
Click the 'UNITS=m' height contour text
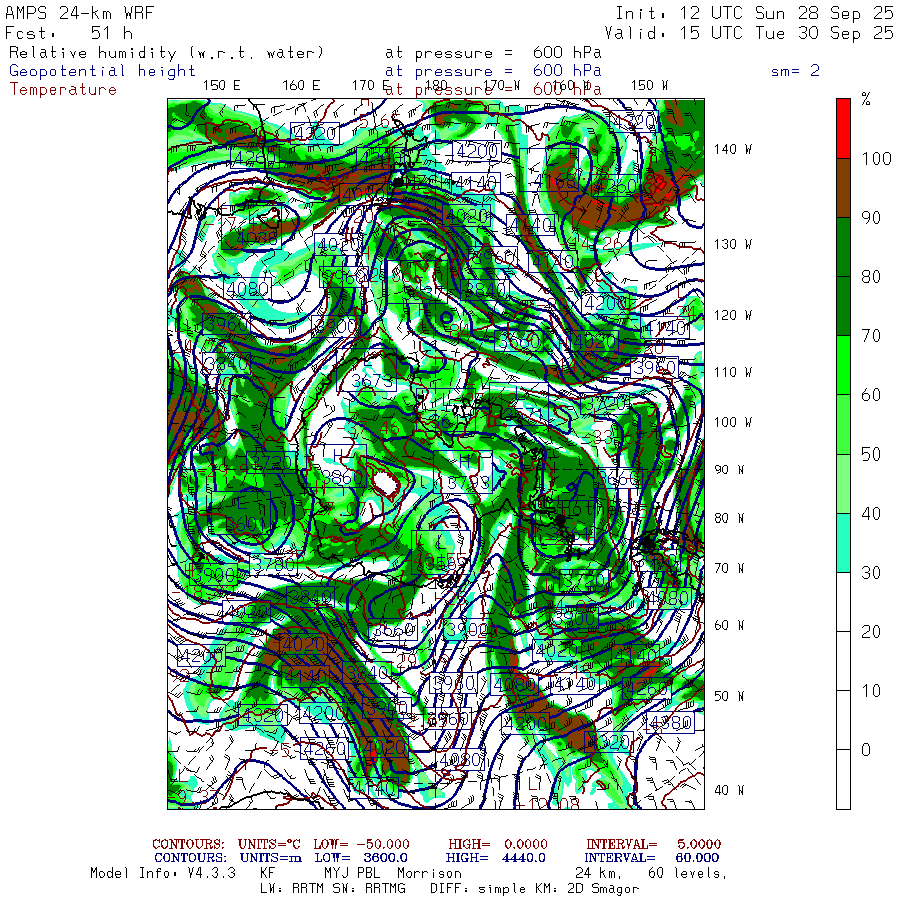tap(270, 858)
